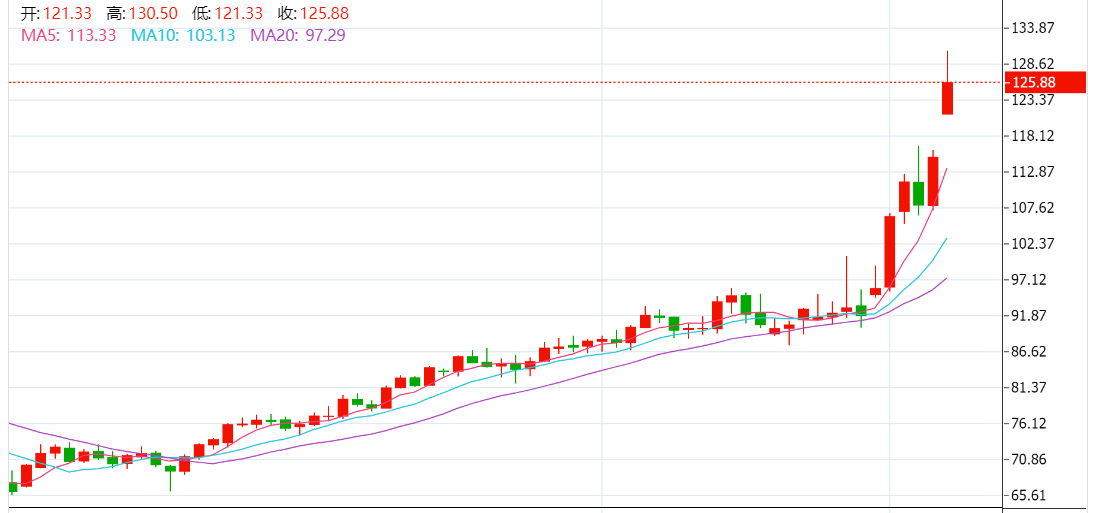
Task: Click the red current-price tag 125.88
Action: tap(1046, 82)
